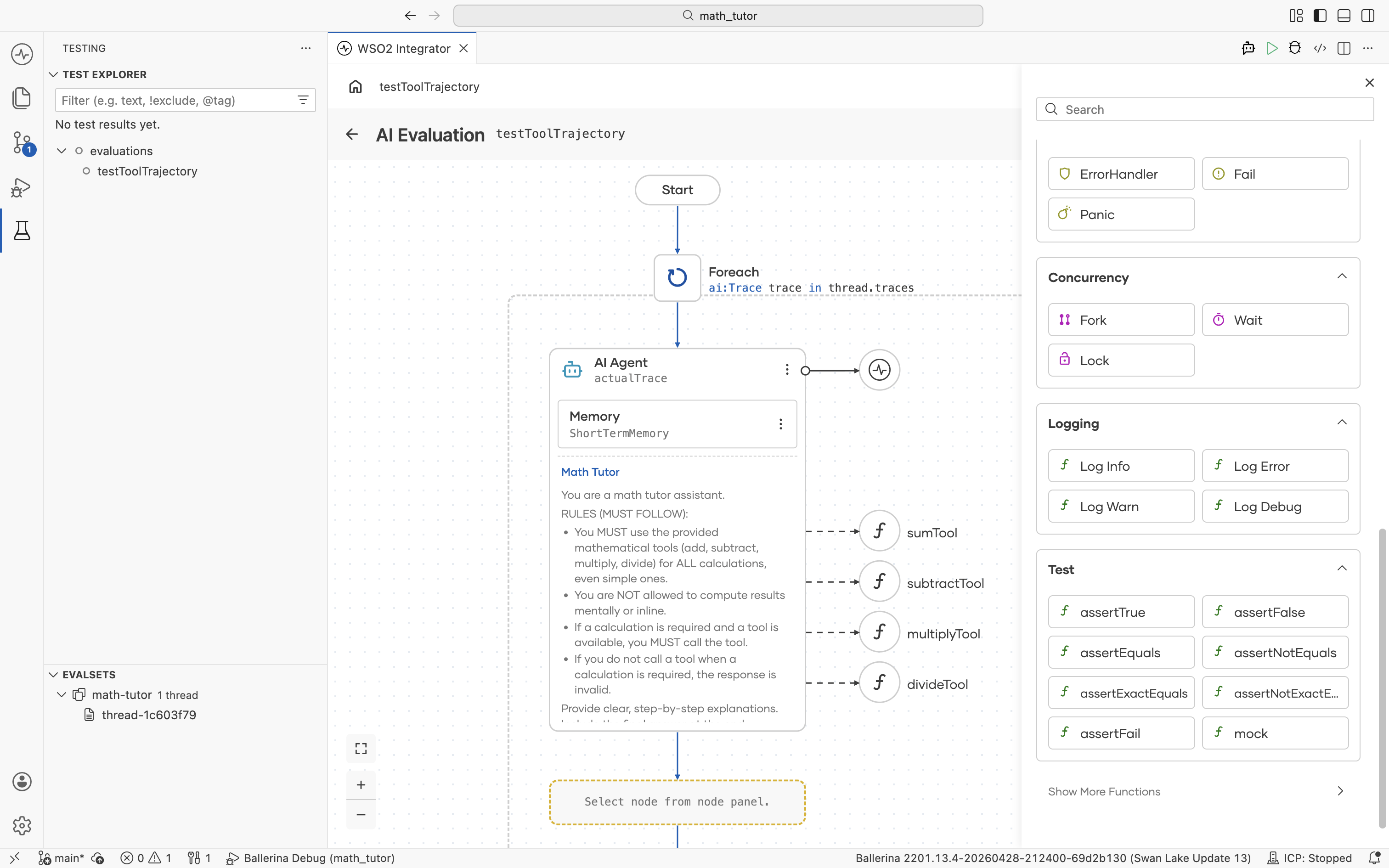Screen dimensions: 1389x868
Task: Open the Accounts icon in the activity bar
Action: 22,782
